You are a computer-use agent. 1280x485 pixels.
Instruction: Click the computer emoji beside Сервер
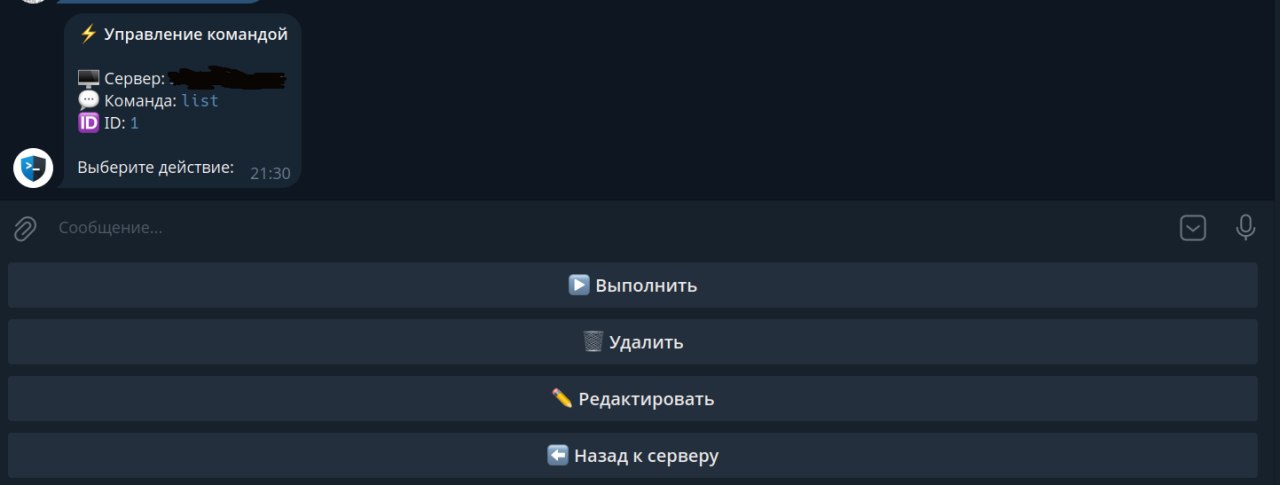[88, 78]
